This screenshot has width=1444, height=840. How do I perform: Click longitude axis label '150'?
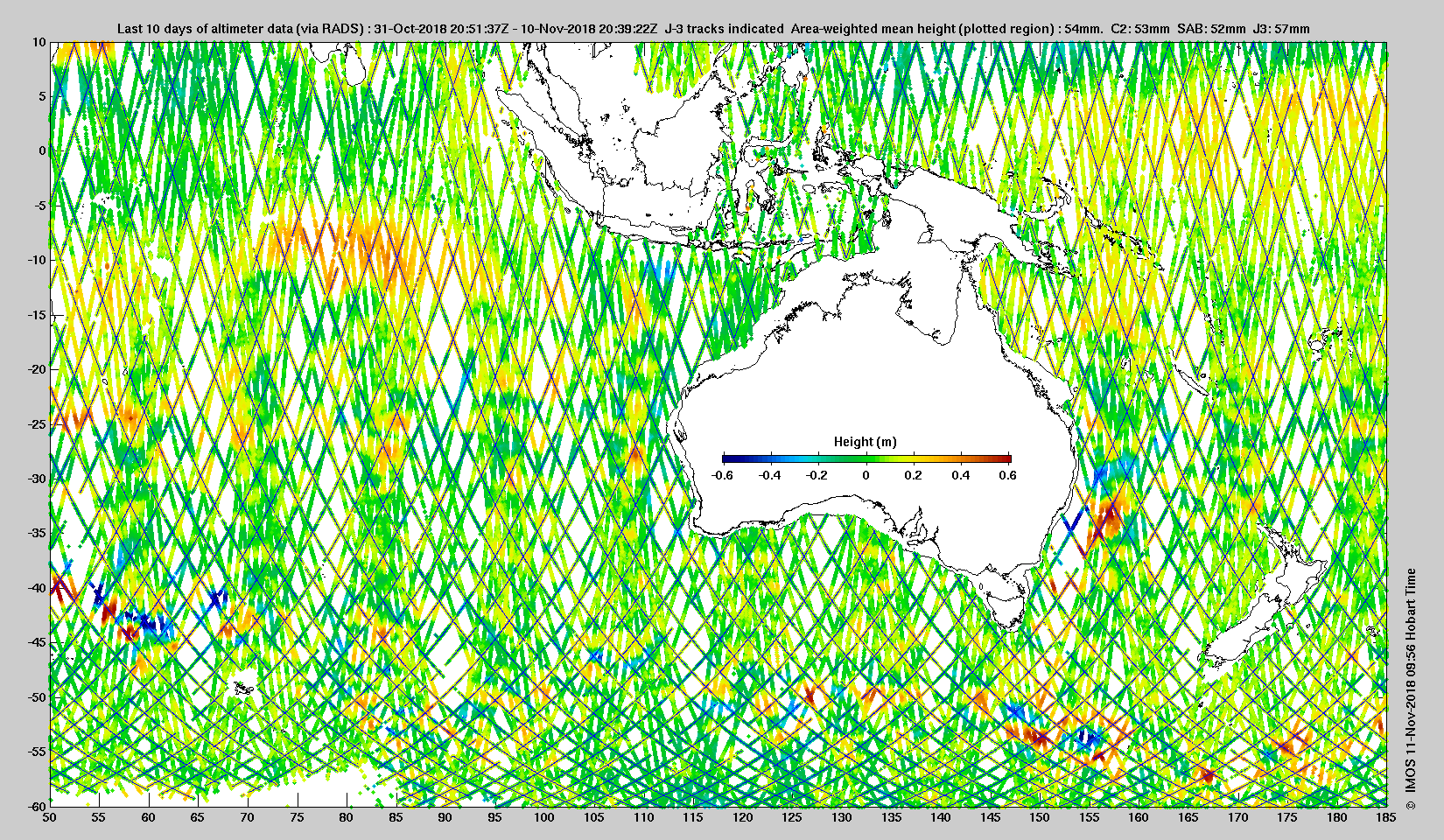1040,817
